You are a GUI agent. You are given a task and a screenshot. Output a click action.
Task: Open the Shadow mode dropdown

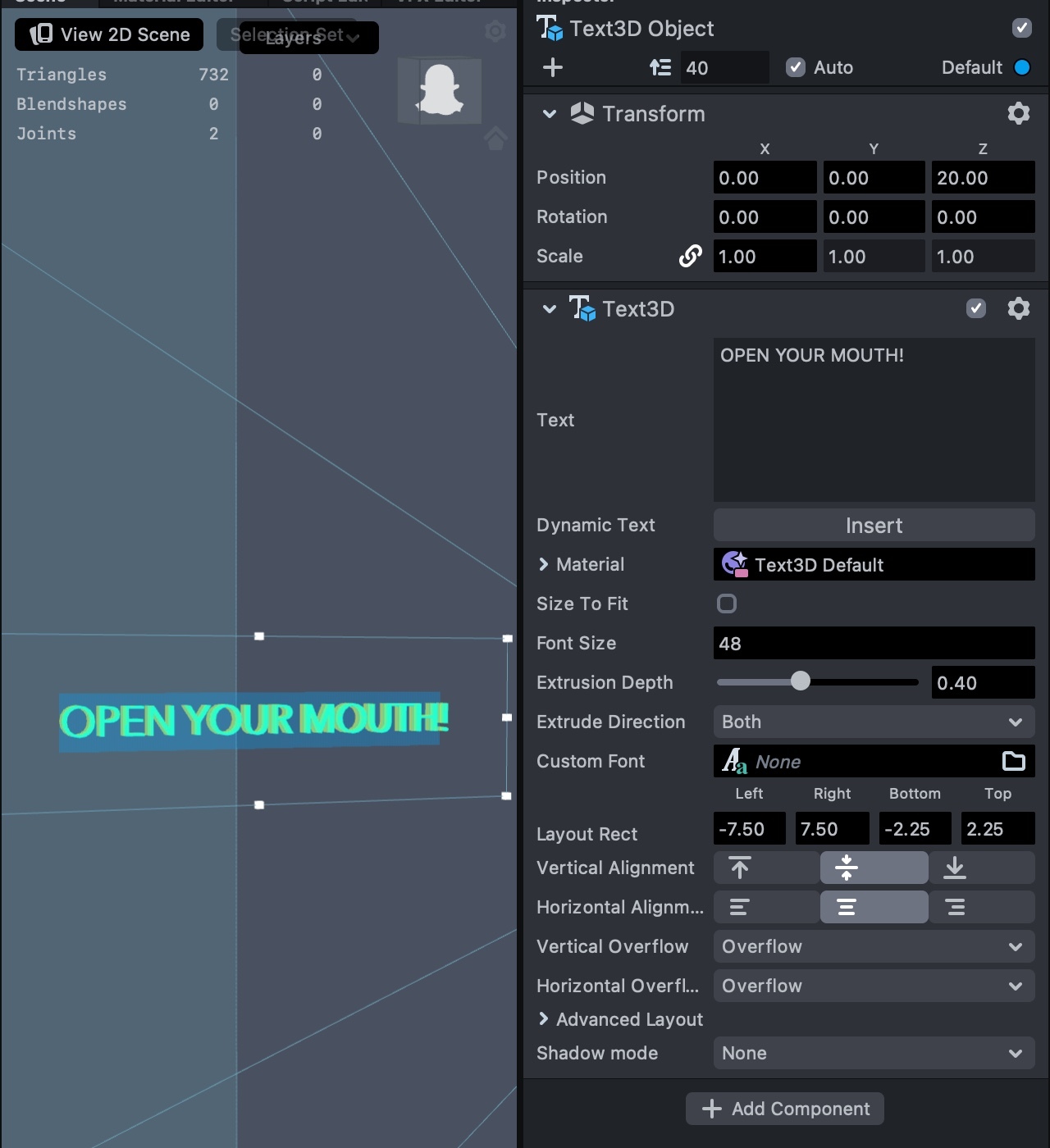[874, 1053]
